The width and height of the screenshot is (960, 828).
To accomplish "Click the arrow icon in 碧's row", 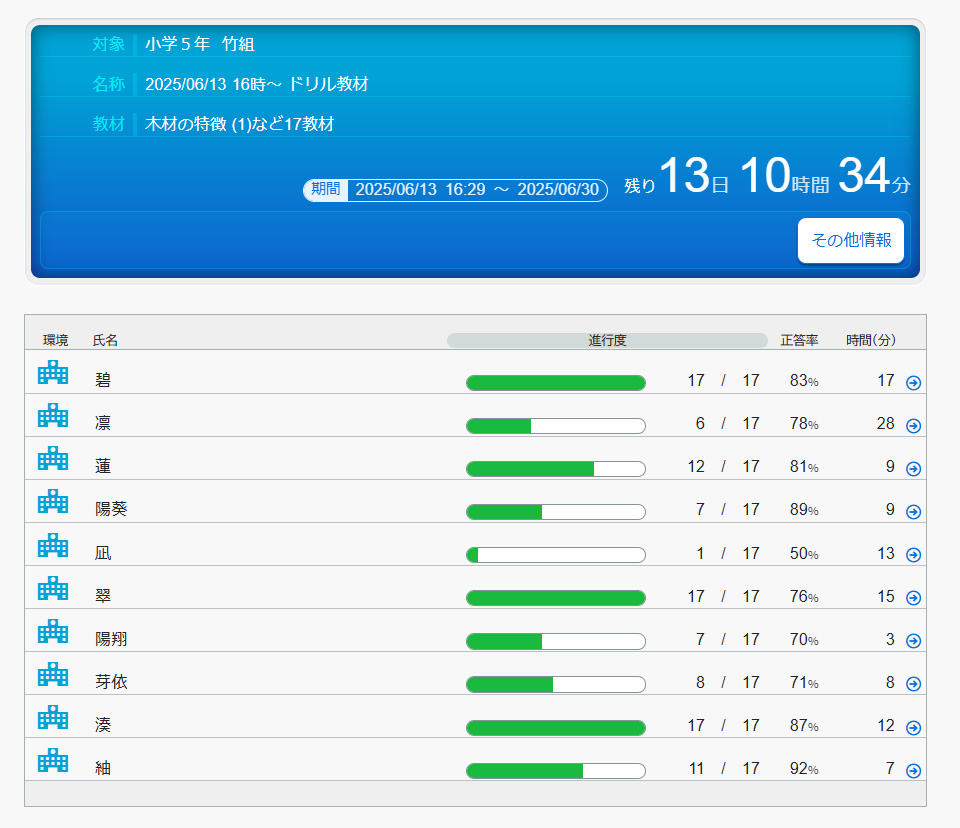I will tap(913, 383).
